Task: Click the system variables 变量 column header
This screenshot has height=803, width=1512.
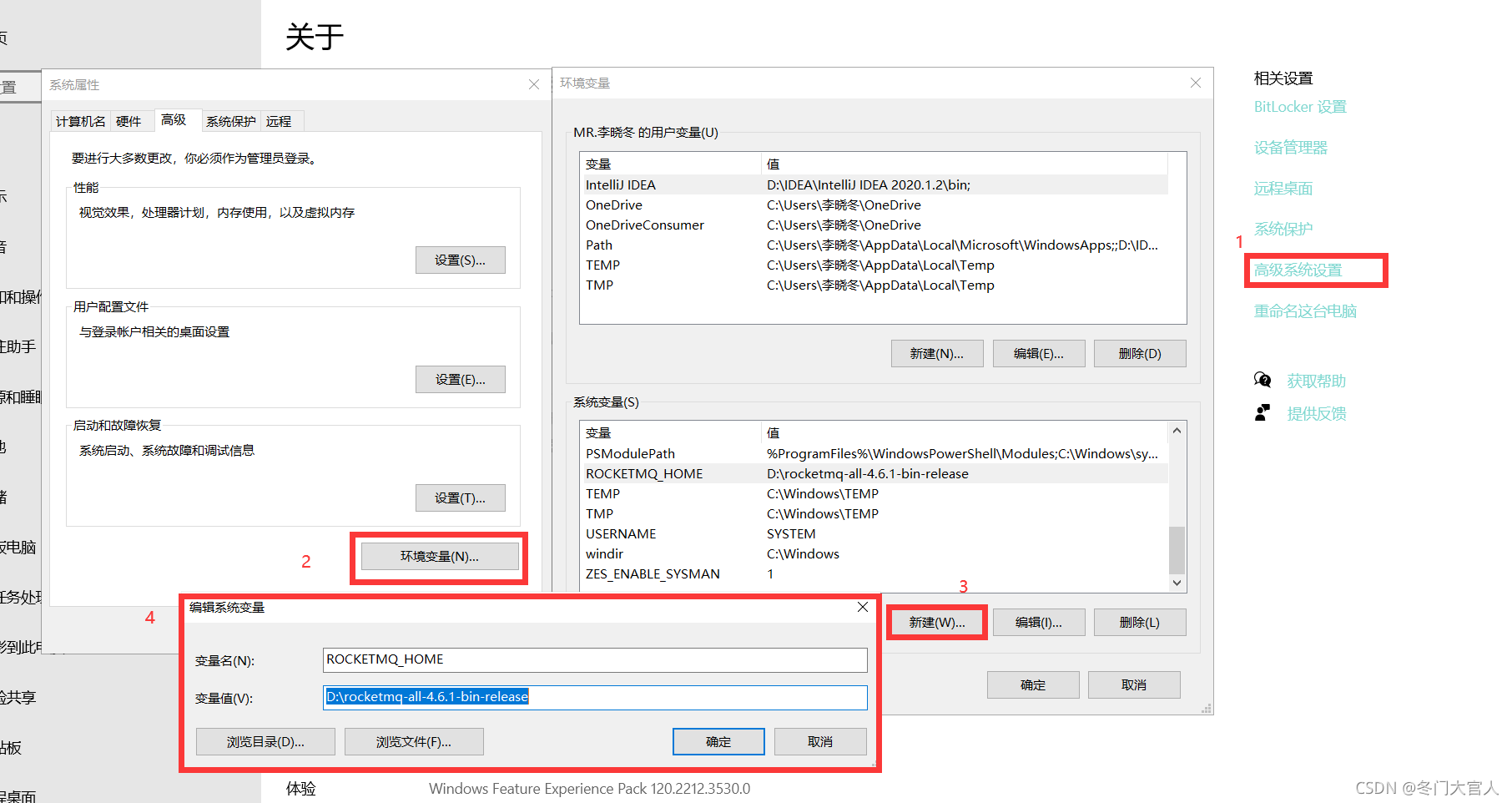Action: pos(671,433)
